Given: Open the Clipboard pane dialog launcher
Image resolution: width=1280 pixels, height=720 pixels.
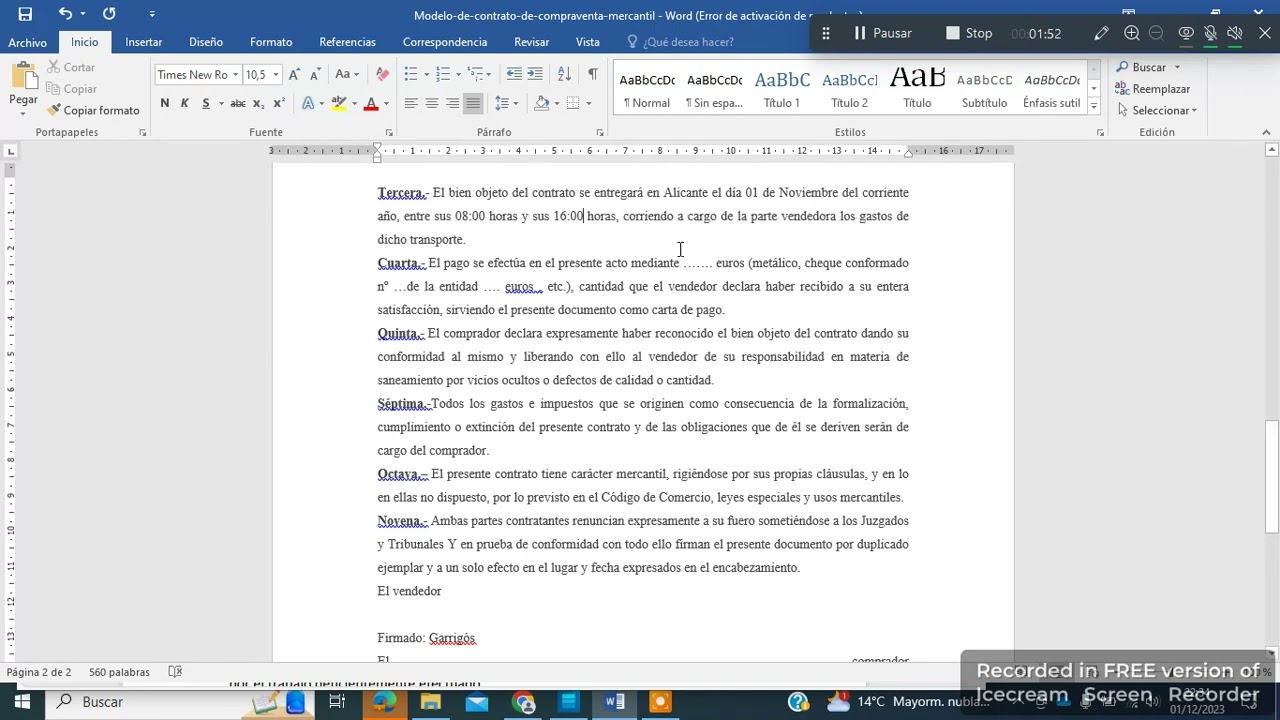Looking at the screenshot, I should (x=142, y=133).
